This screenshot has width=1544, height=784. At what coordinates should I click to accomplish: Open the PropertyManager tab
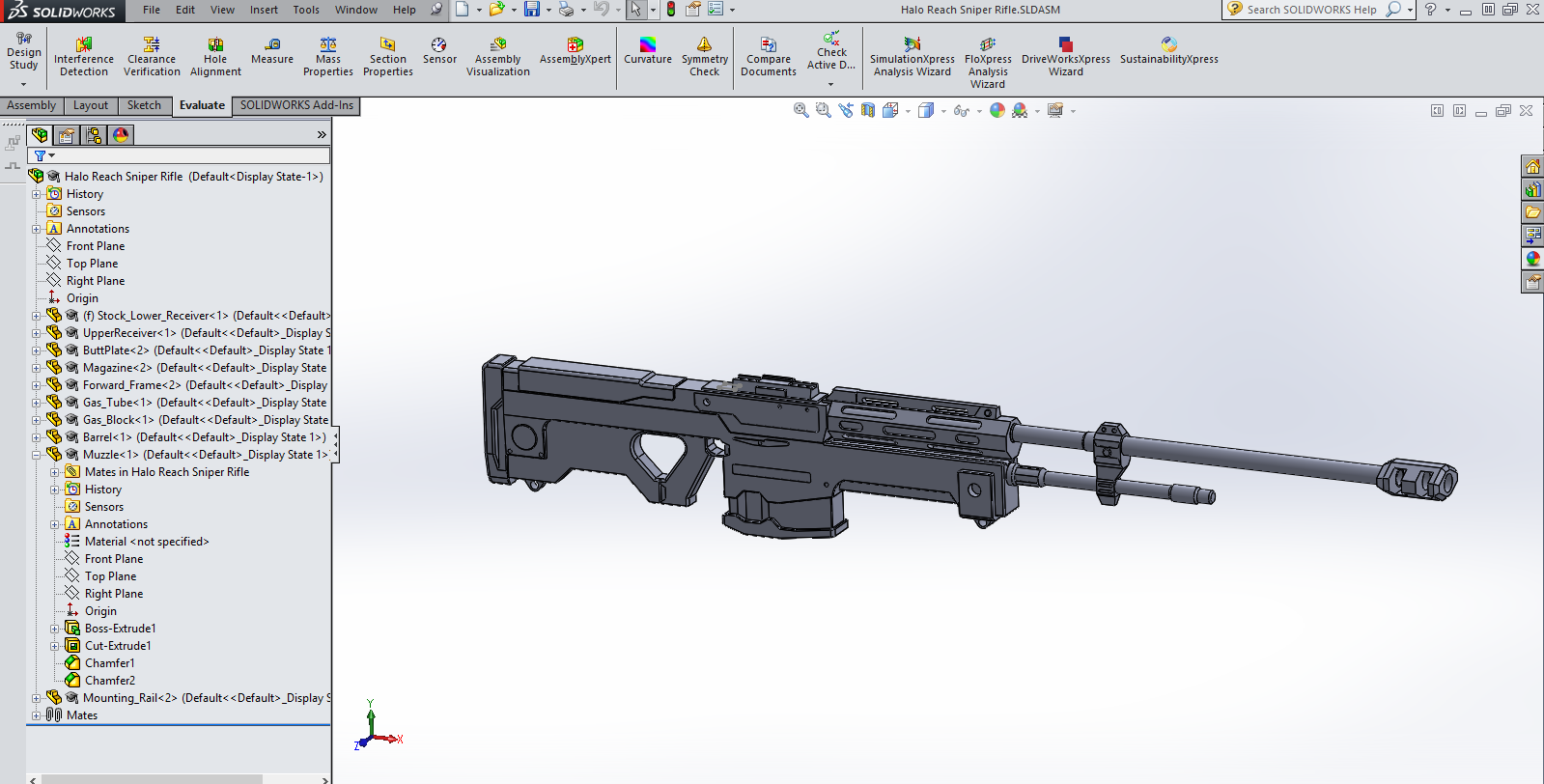pos(67,135)
